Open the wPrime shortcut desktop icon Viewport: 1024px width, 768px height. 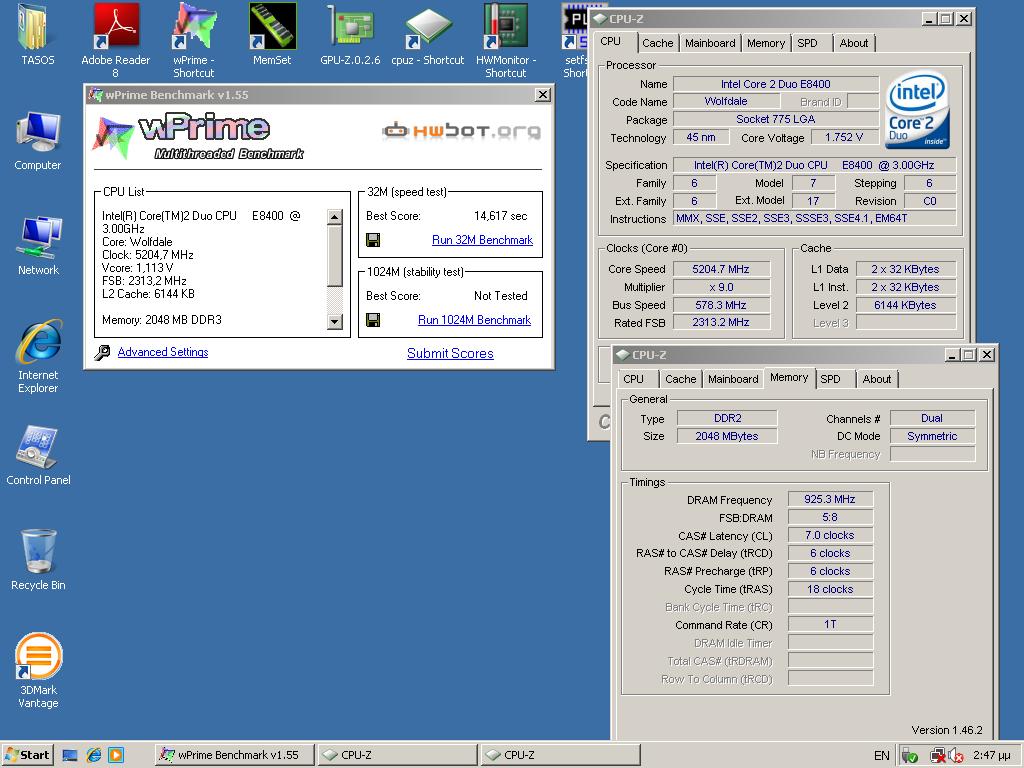(x=194, y=27)
